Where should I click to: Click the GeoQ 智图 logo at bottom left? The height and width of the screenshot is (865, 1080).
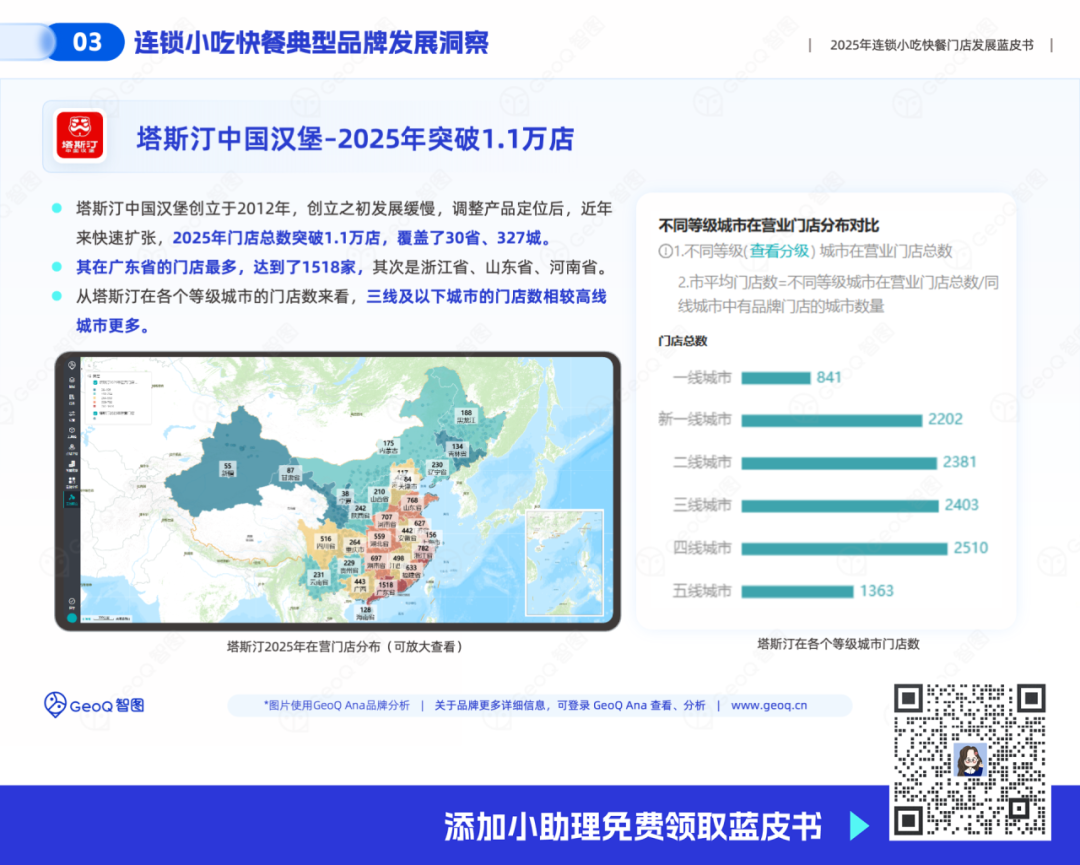[x=94, y=705]
